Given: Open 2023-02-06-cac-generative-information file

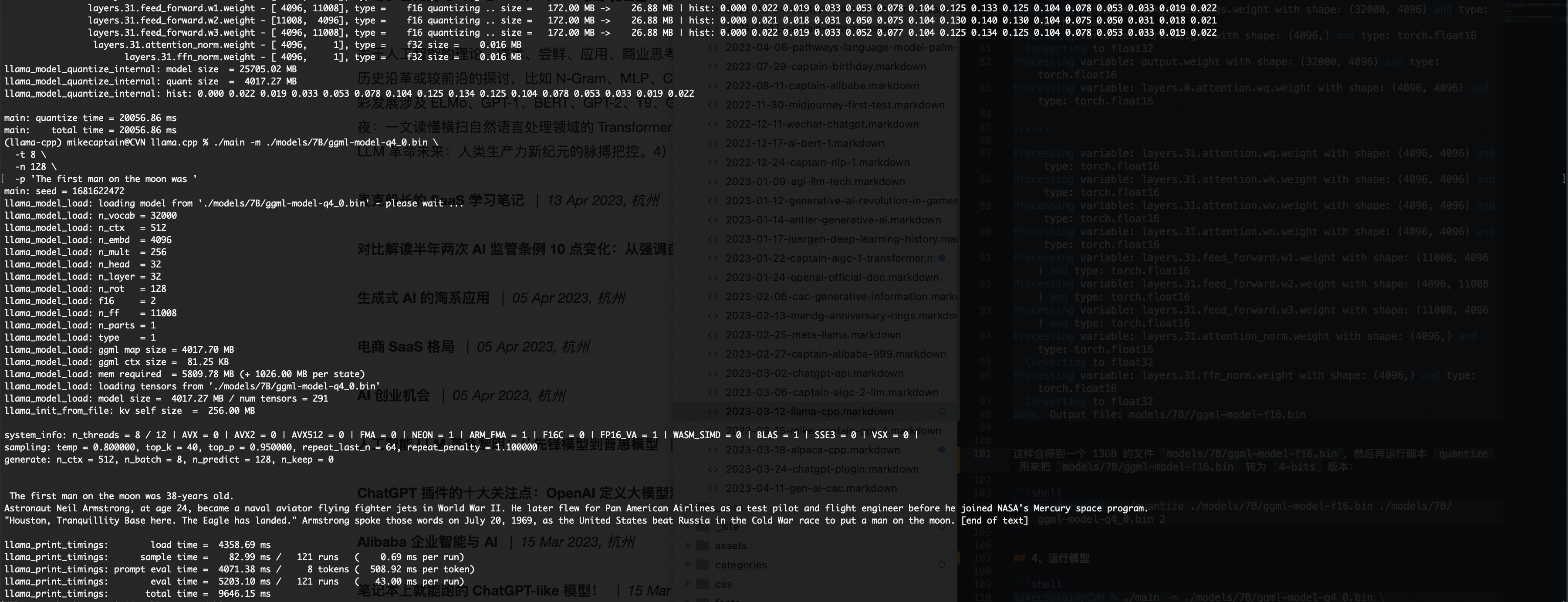Looking at the screenshot, I should (841, 297).
